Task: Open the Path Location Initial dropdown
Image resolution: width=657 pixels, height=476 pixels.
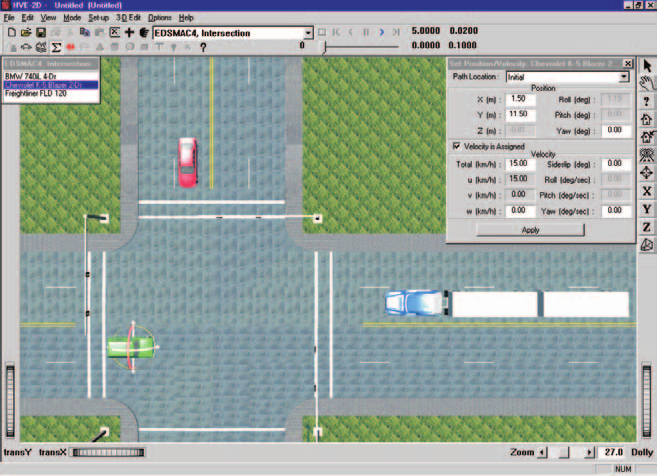Action: pos(624,77)
